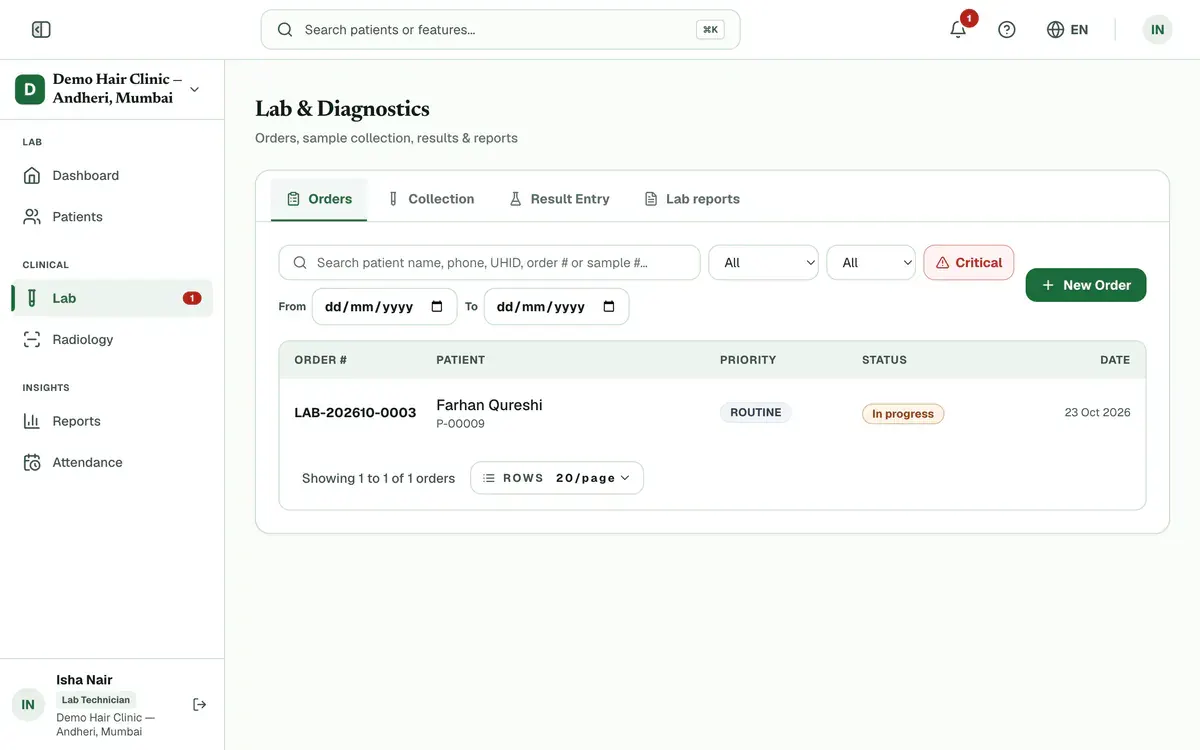This screenshot has width=1200, height=750.
Task: Open the help question mark icon
Action: pos(1007,30)
